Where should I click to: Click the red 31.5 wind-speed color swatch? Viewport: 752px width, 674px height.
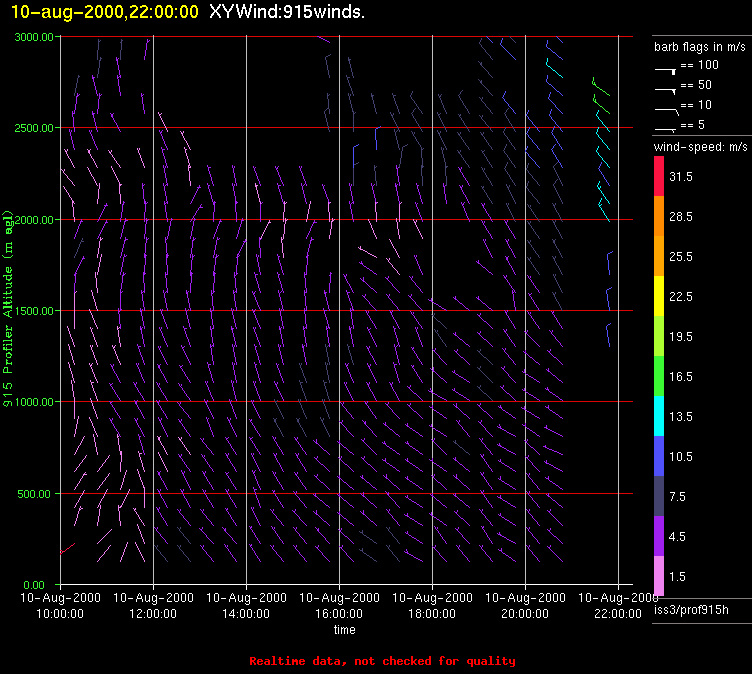click(659, 176)
